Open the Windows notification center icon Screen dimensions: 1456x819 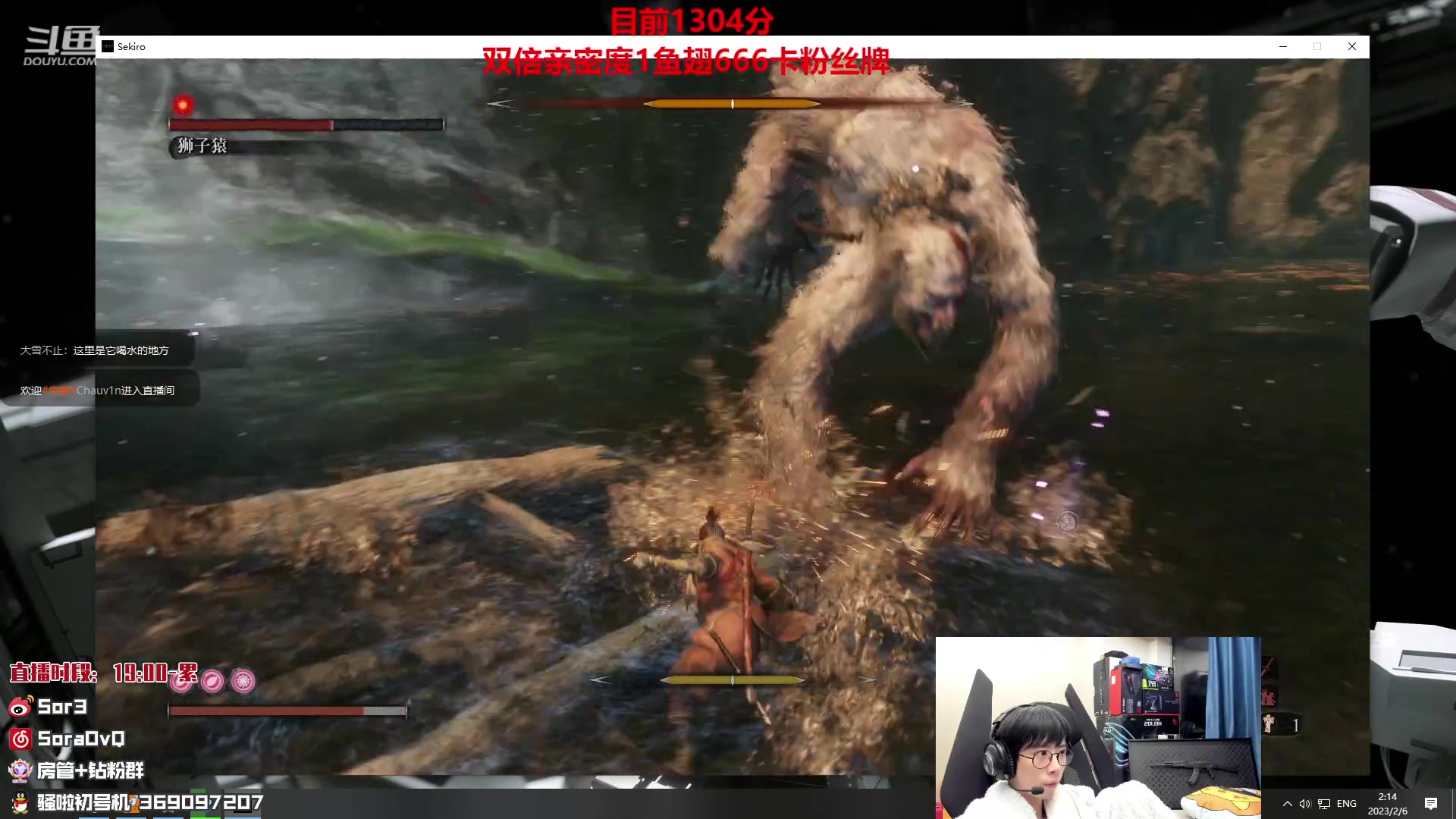[1431, 804]
